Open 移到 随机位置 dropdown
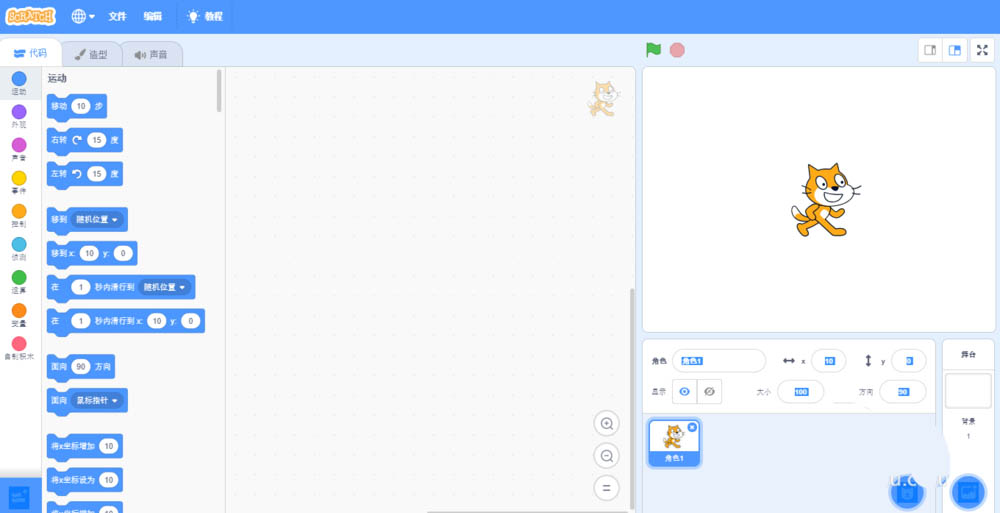Viewport: 1000px width, 513px height. click(x=98, y=219)
